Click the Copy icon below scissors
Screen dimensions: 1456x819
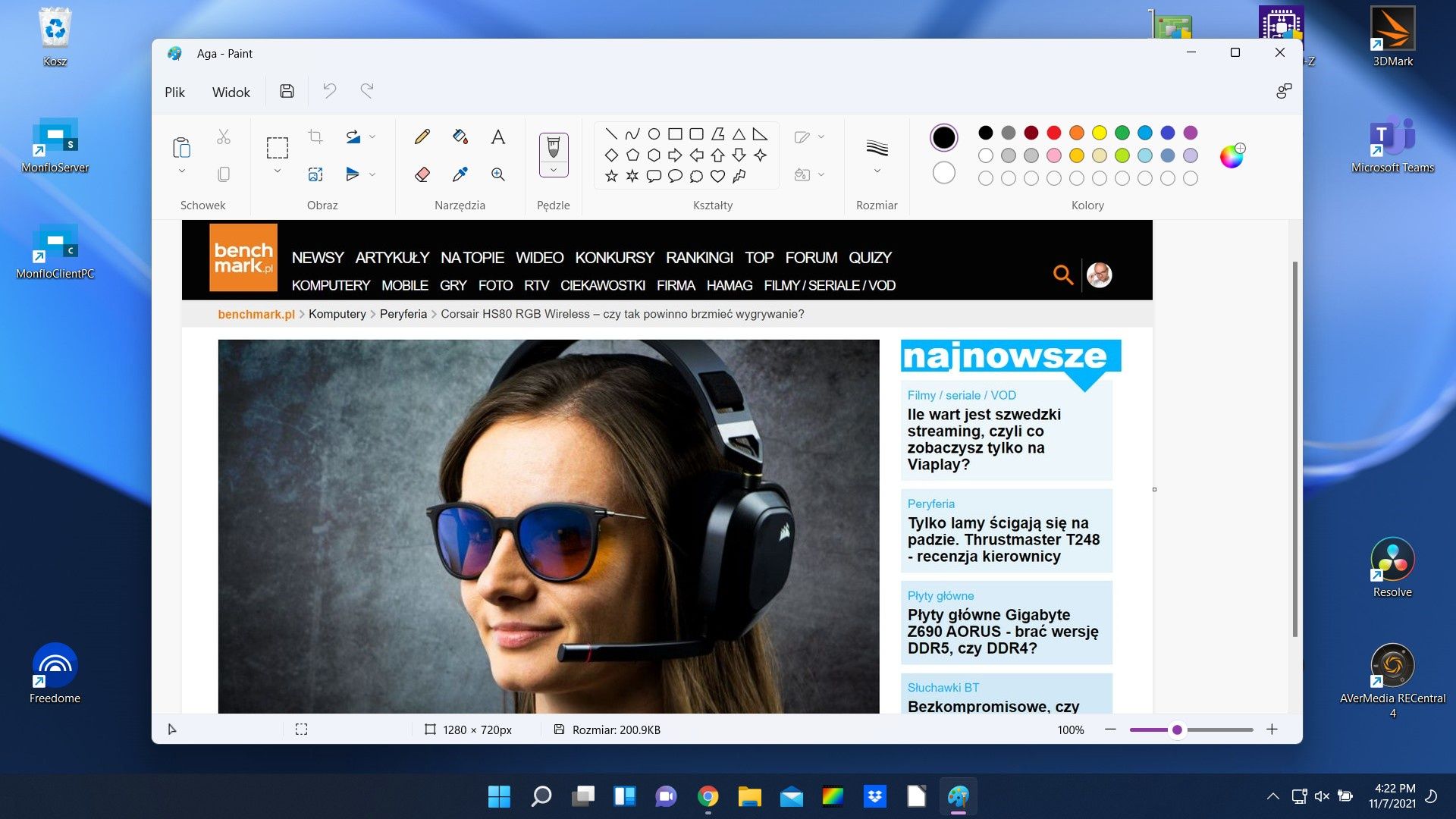[x=223, y=174]
